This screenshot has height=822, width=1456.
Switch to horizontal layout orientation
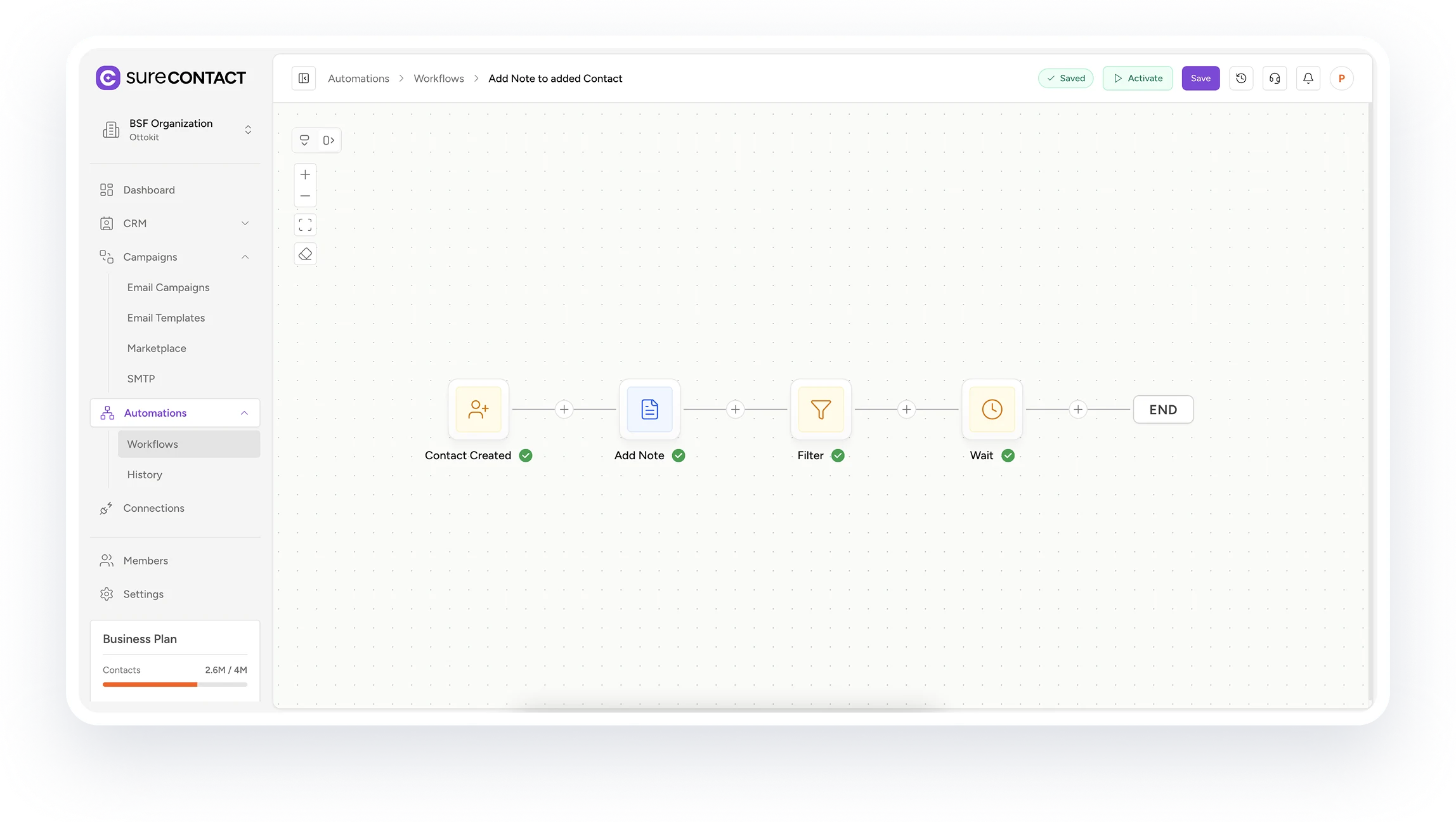(x=328, y=140)
